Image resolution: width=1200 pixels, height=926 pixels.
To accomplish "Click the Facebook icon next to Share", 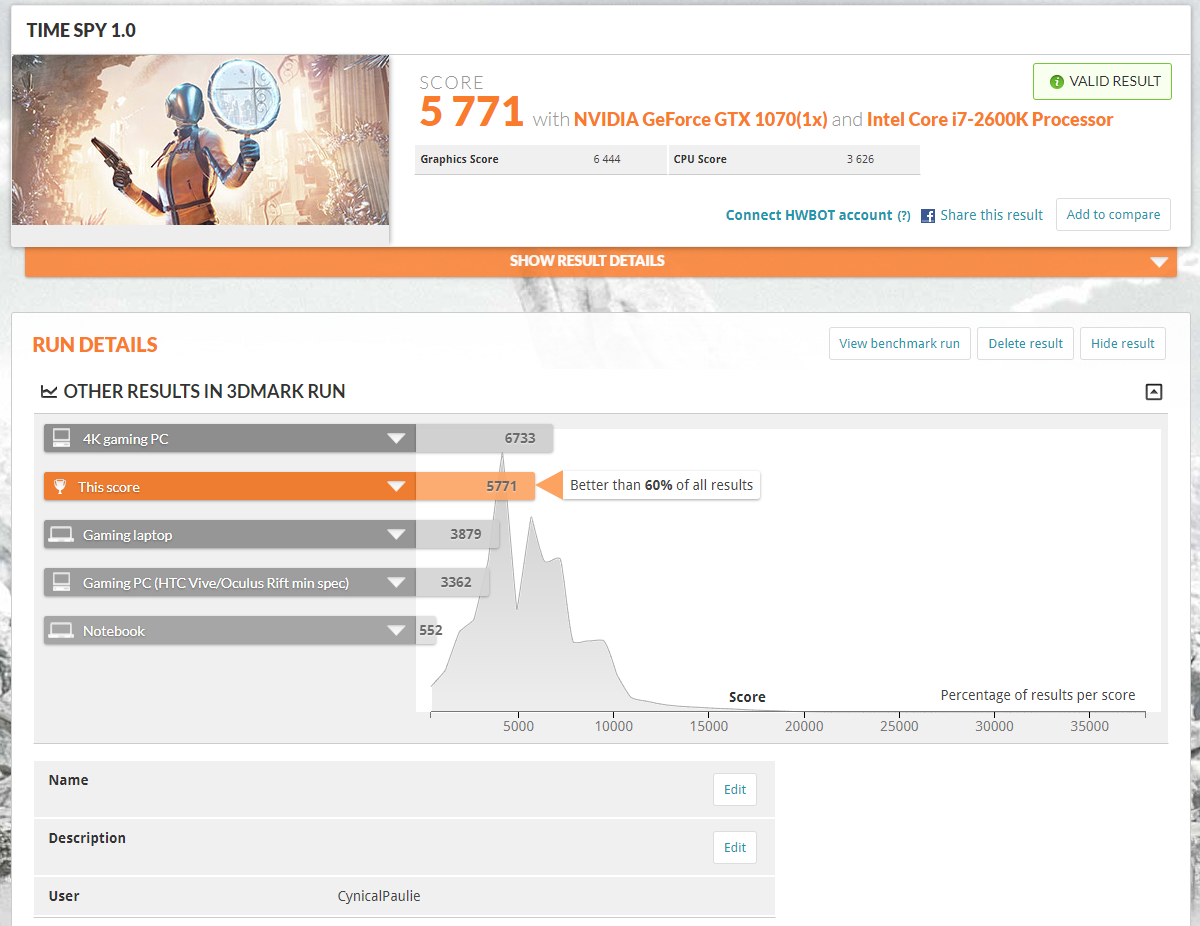I will pyautogui.click(x=928, y=215).
